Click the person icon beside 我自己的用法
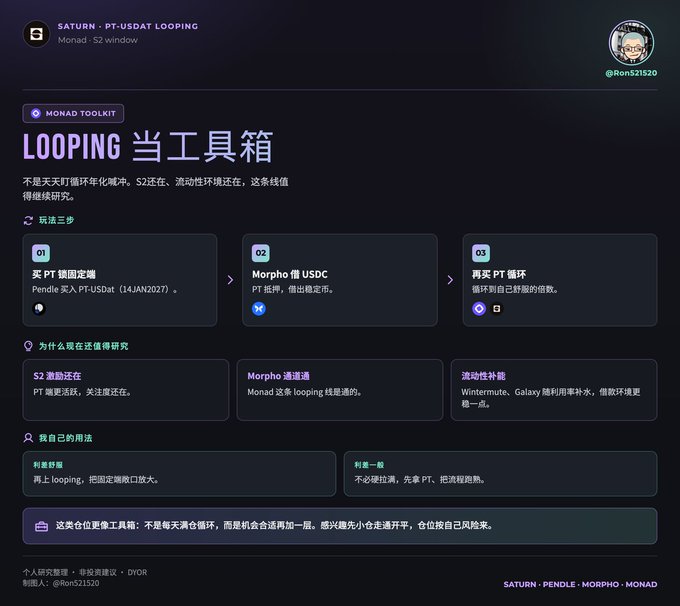Screen dimensions: 680x606 click(x=28, y=438)
